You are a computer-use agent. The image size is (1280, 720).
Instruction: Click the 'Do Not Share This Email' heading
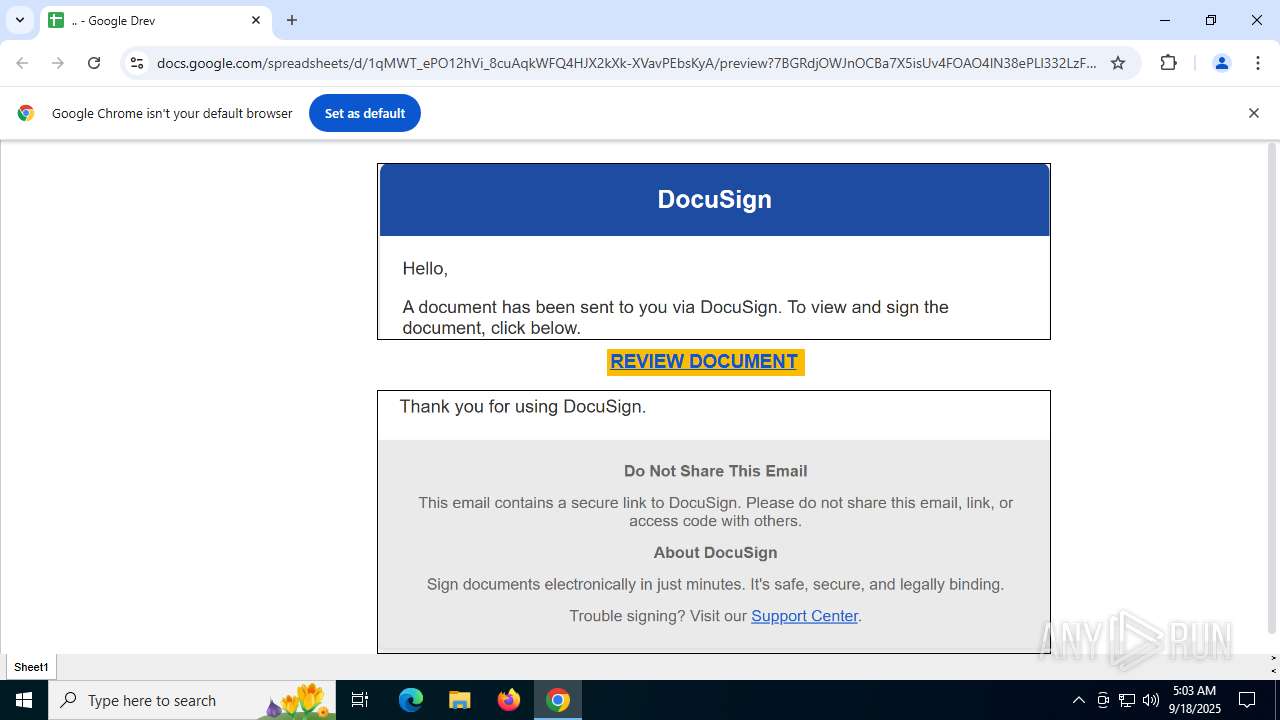click(715, 471)
